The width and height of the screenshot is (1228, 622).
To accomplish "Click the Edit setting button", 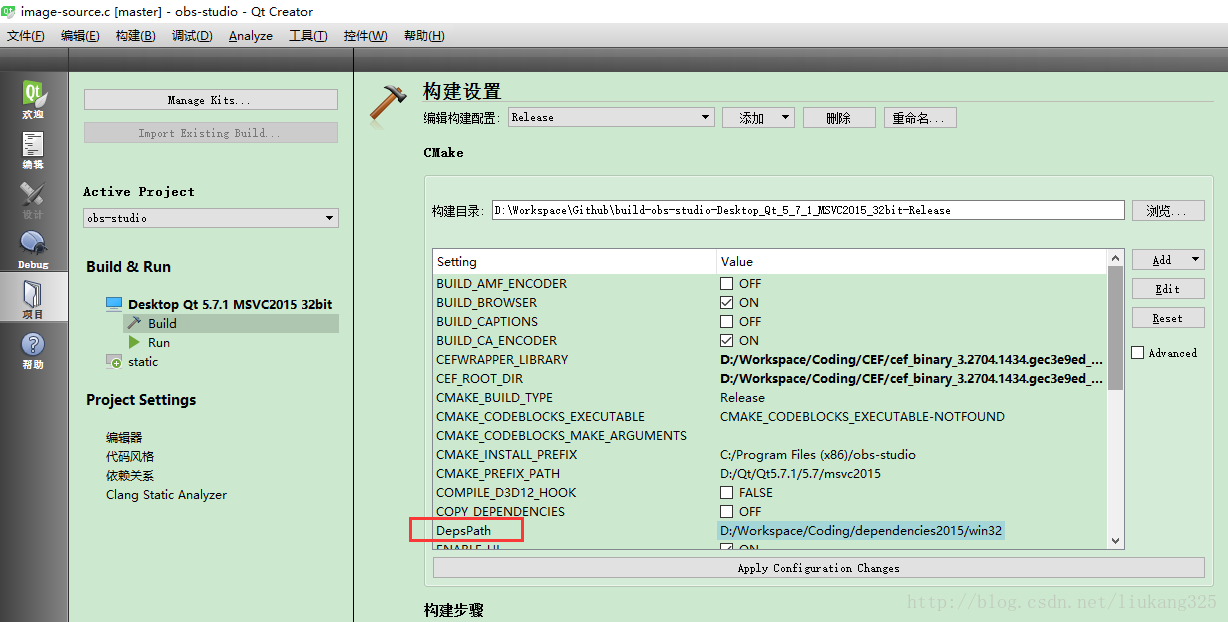I will click(x=1168, y=289).
